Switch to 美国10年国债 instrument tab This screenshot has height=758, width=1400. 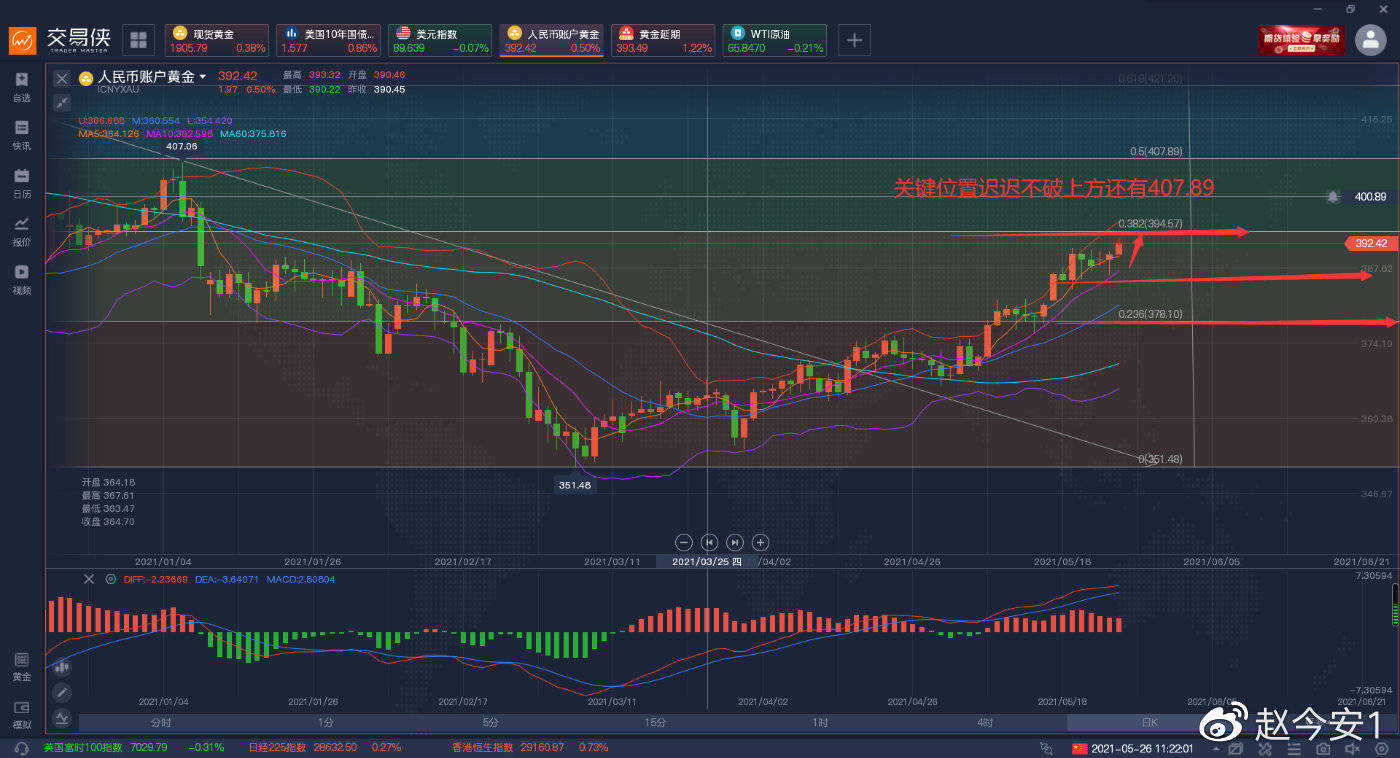[x=328, y=40]
